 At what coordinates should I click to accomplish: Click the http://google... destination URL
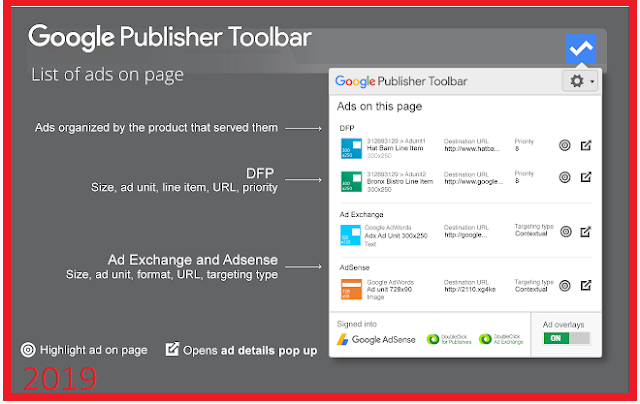[465, 235]
